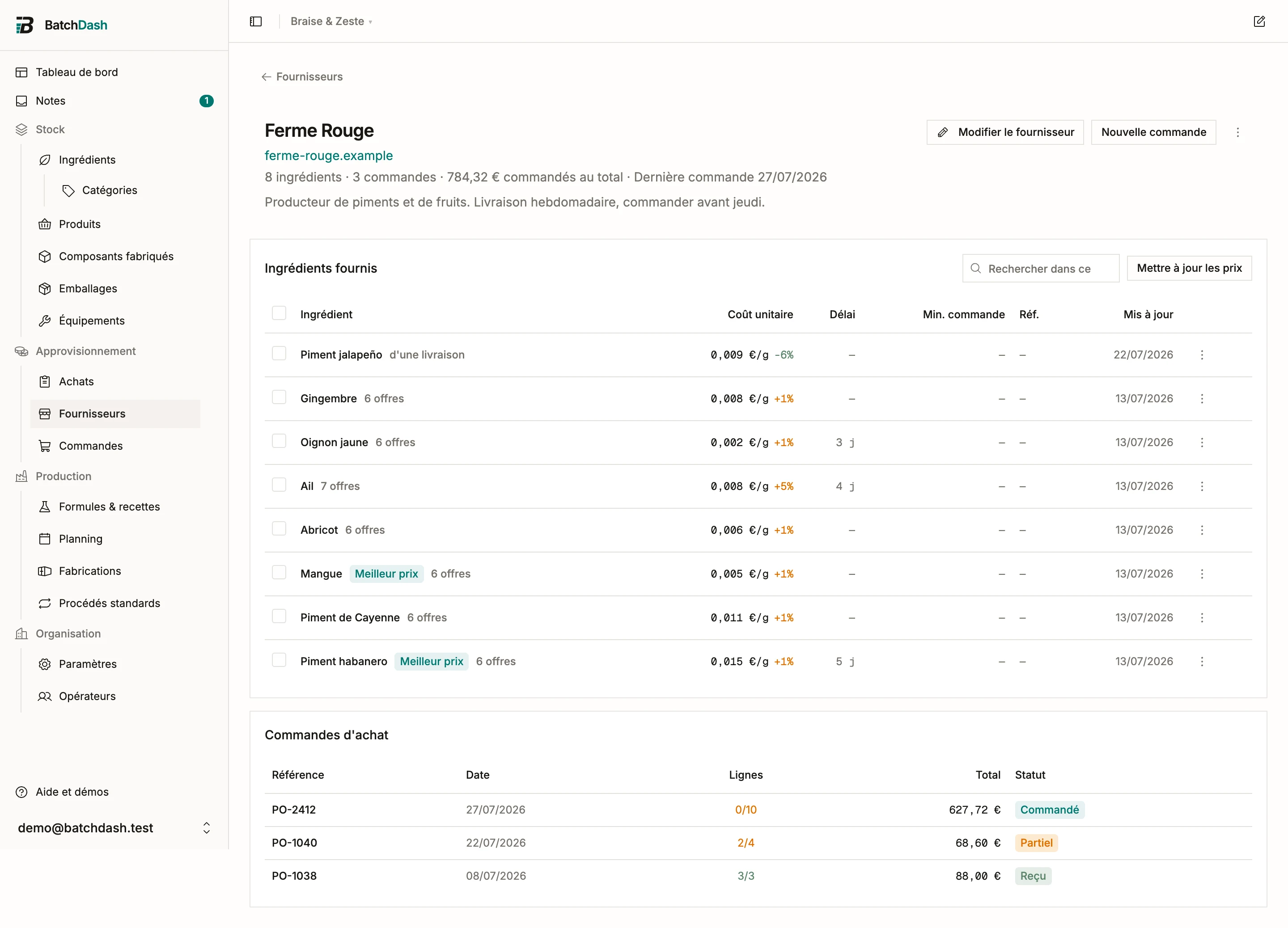
Task: Open row menu for Piment habanero
Action: point(1202,661)
